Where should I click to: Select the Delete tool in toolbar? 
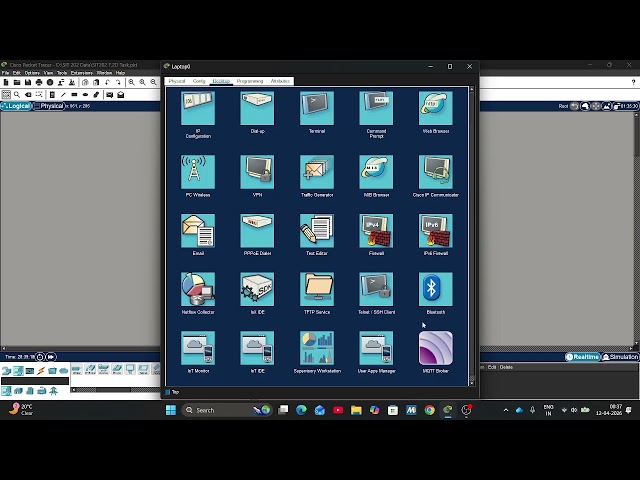click(28, 95)
